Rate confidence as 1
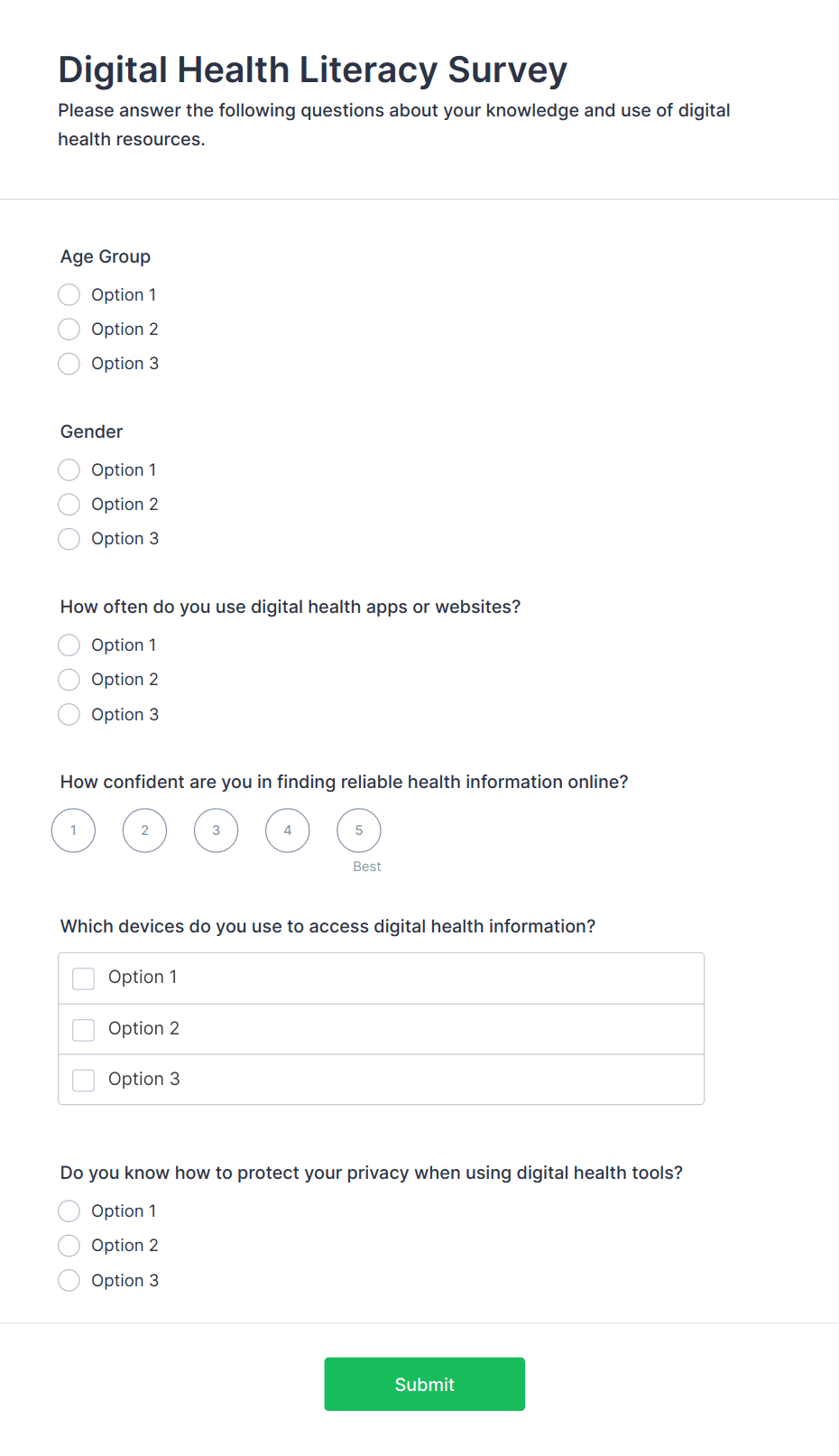The image size is (839, 1456). pyautogui.click(x=74, y=830)
